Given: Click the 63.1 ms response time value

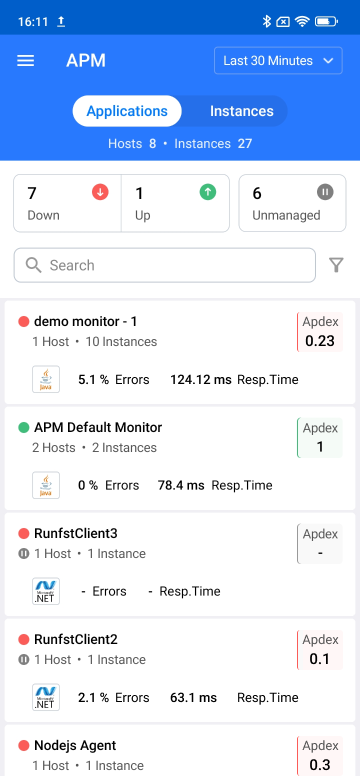Looking at the screenshot, I should [x=193, y=697].
